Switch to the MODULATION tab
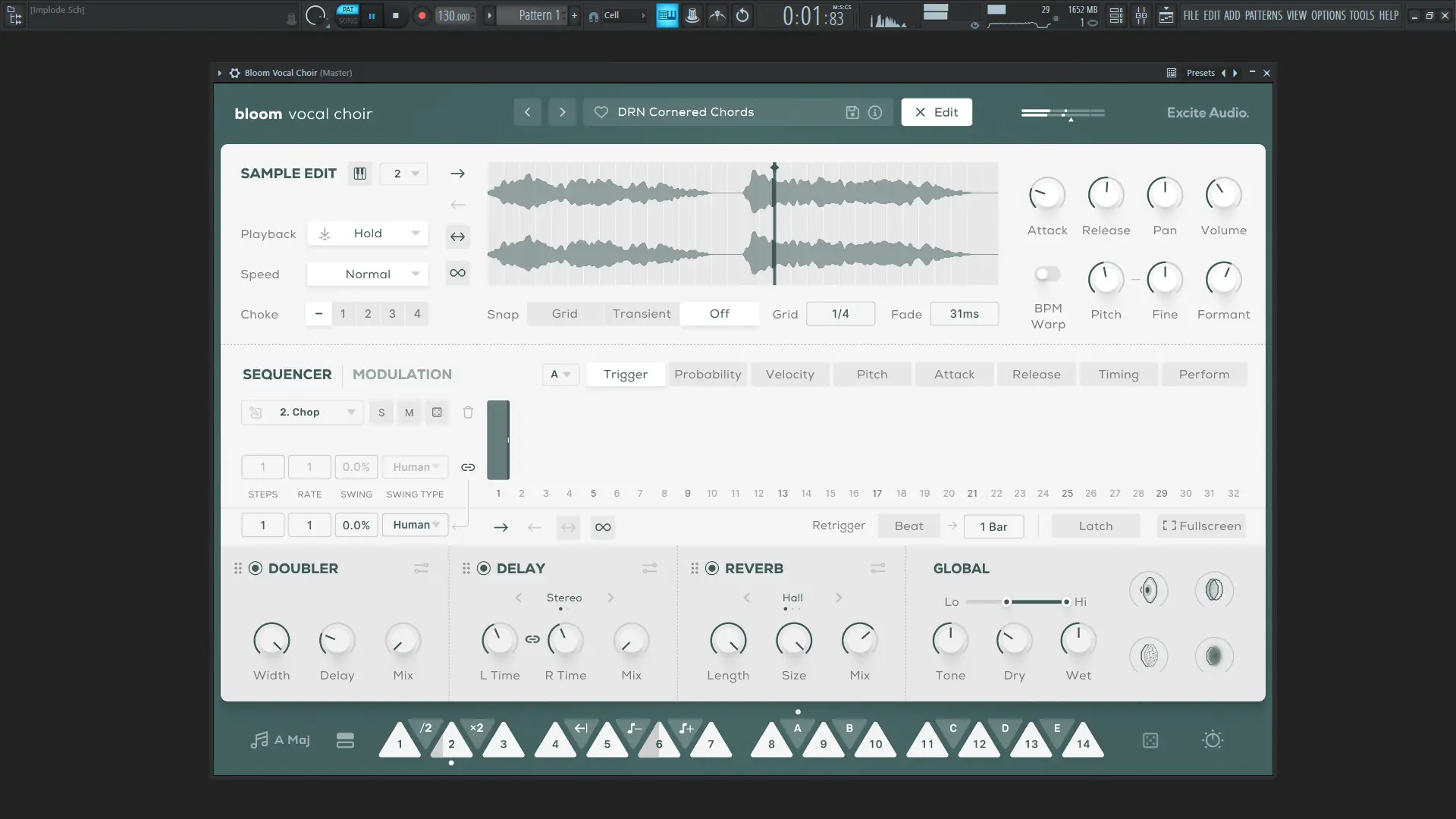Image resolution: width=1456 pixels, height=819 pixels. point(402,375)
